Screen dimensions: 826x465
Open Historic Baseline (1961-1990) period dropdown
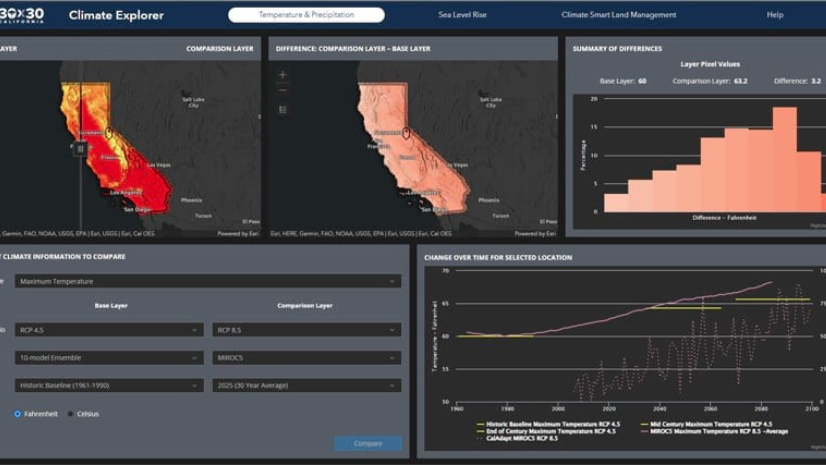[109, 385]
